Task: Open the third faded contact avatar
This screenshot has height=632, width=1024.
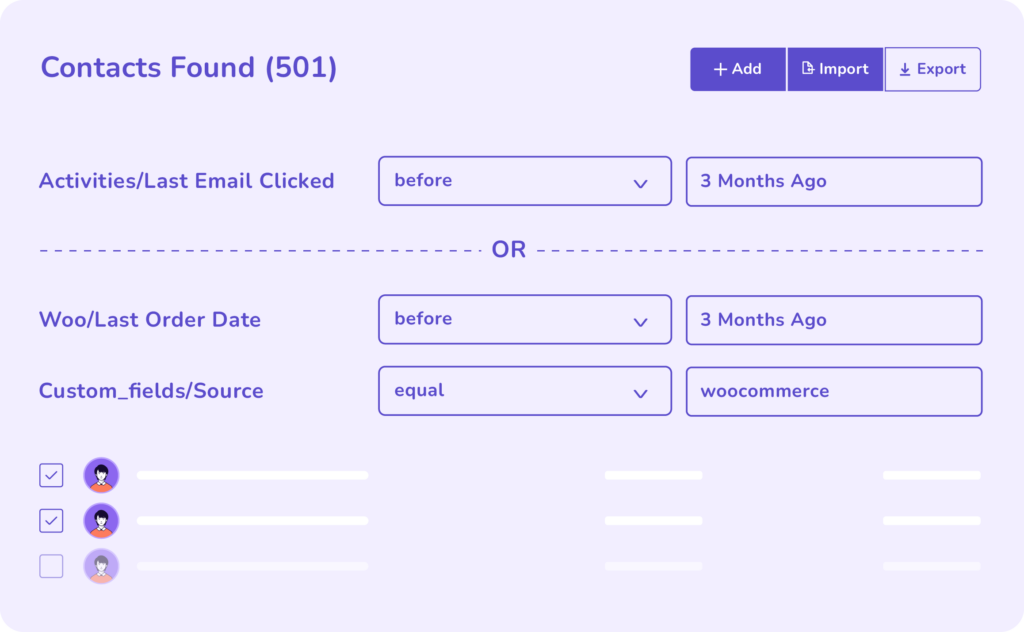Action: [x=101, y=566]
